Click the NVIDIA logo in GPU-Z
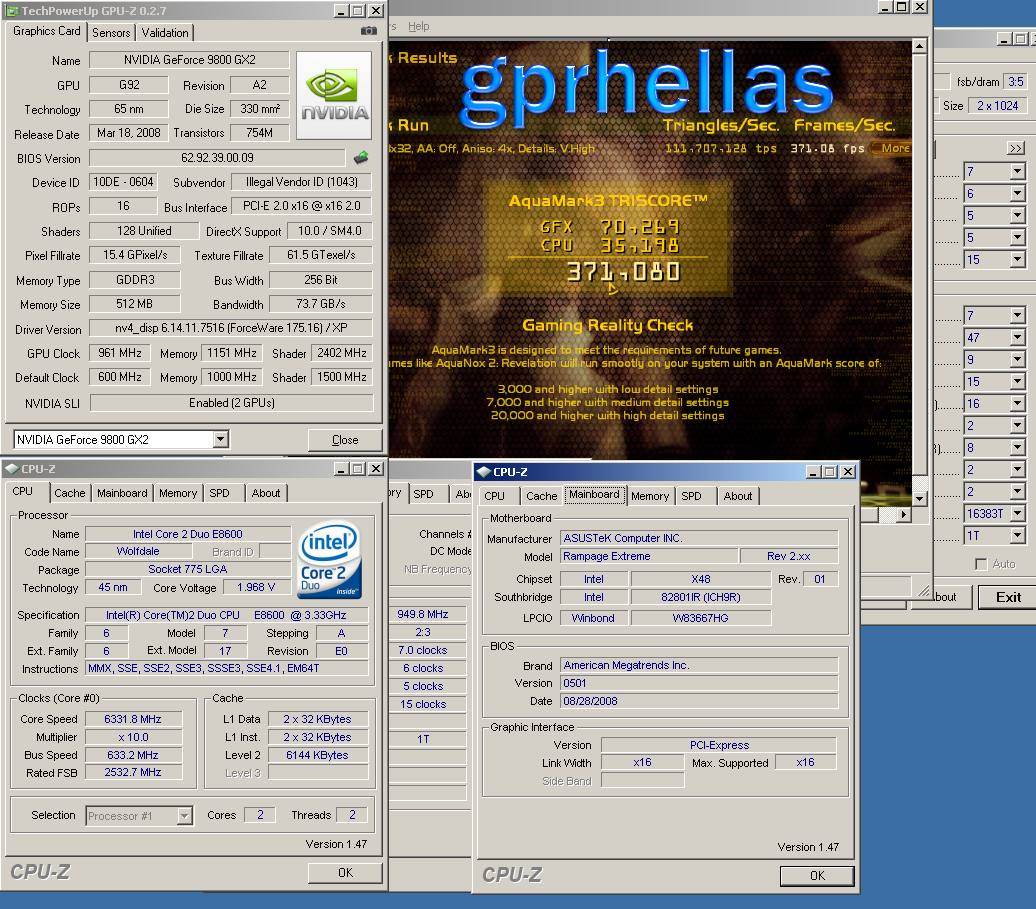 (x=334, y=96)
